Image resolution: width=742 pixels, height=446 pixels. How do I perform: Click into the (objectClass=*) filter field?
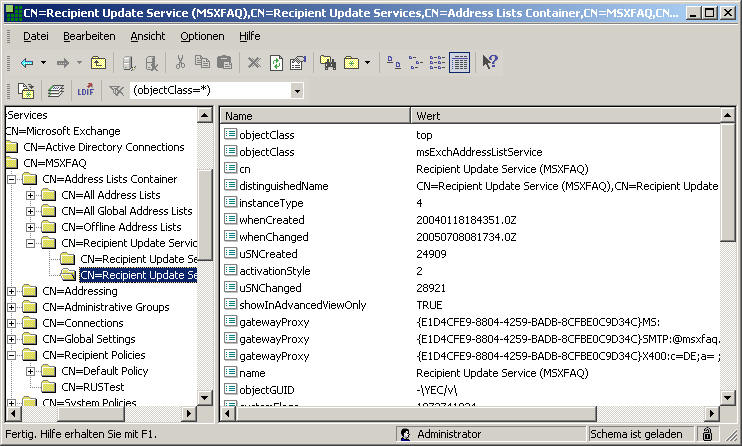pos(211,90)
